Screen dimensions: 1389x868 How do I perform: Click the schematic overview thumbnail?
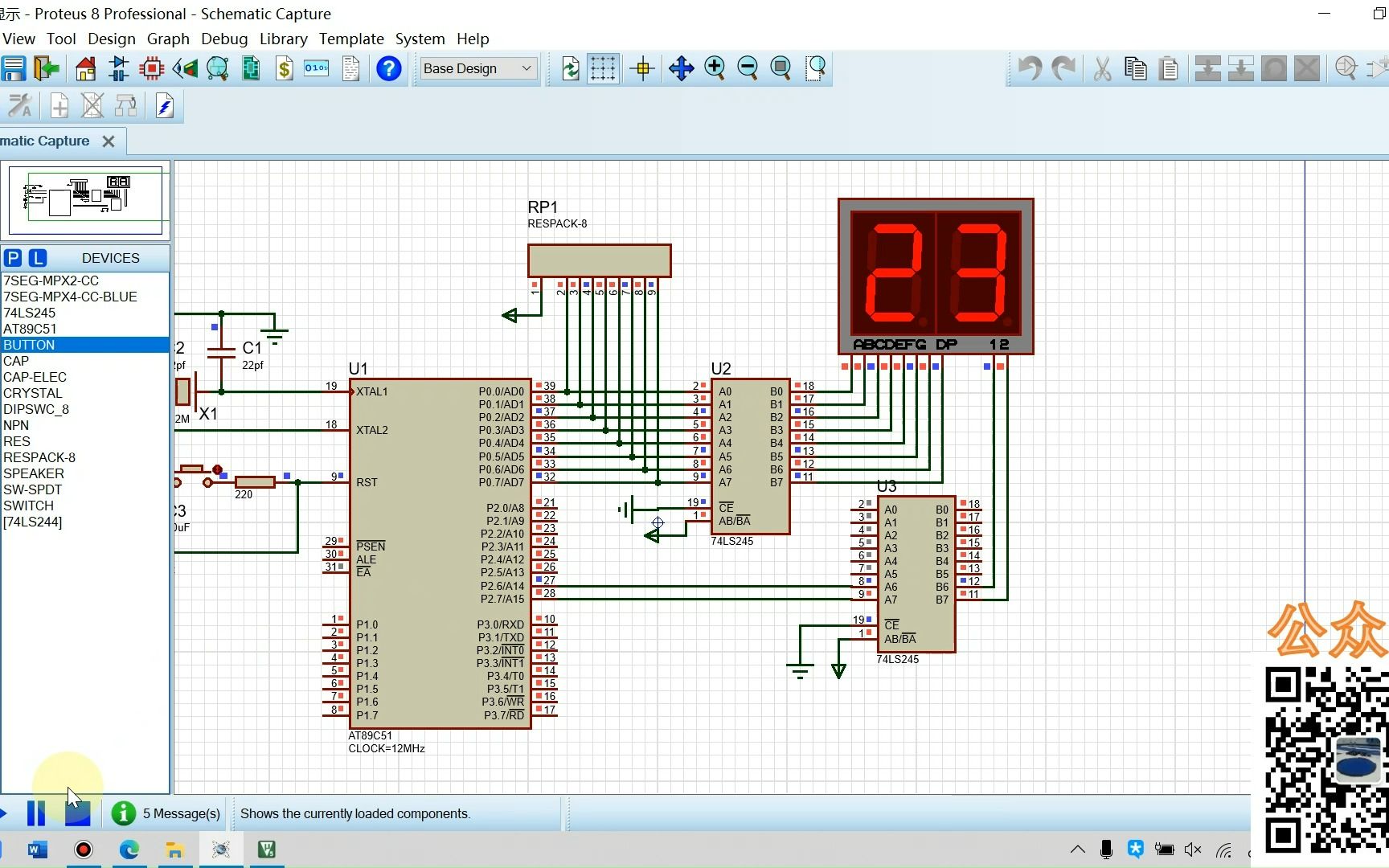point(85,199)
